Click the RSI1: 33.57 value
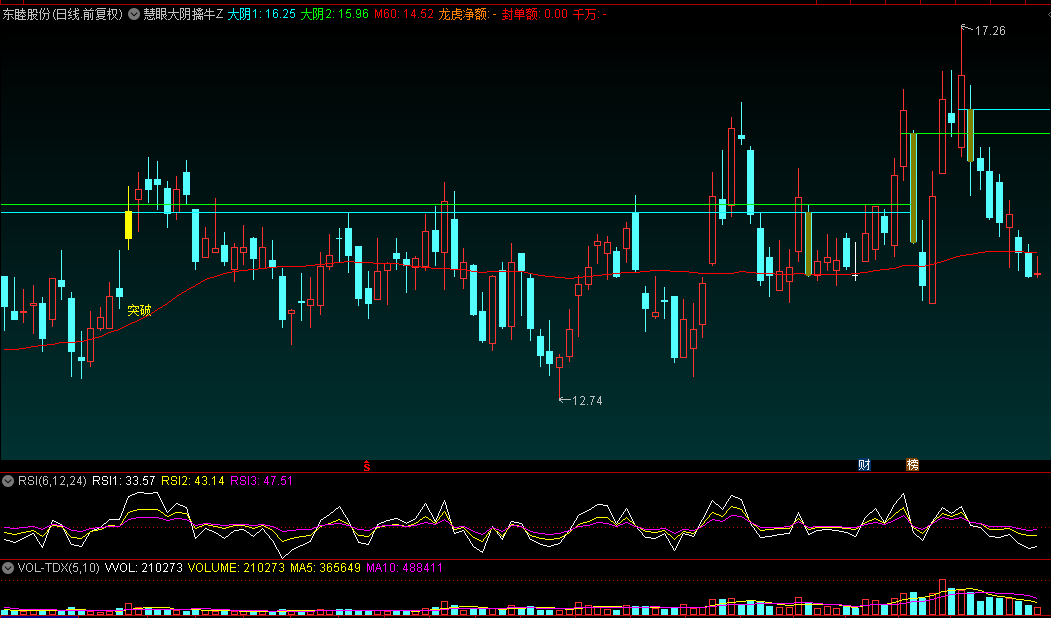The height and width of the screenshot is (618, 1051). point(123,481)
